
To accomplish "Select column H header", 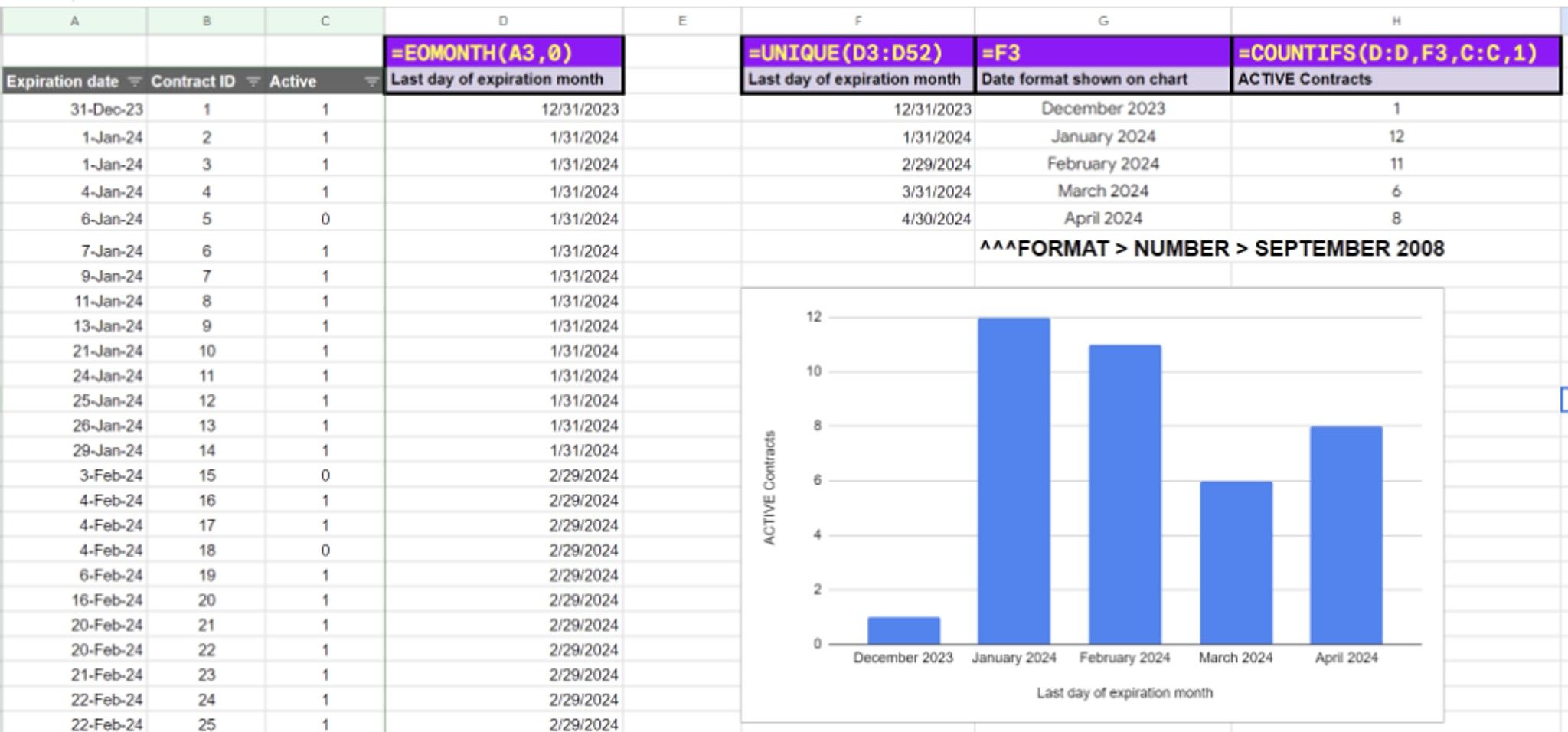I will (x=1396, y=21).
